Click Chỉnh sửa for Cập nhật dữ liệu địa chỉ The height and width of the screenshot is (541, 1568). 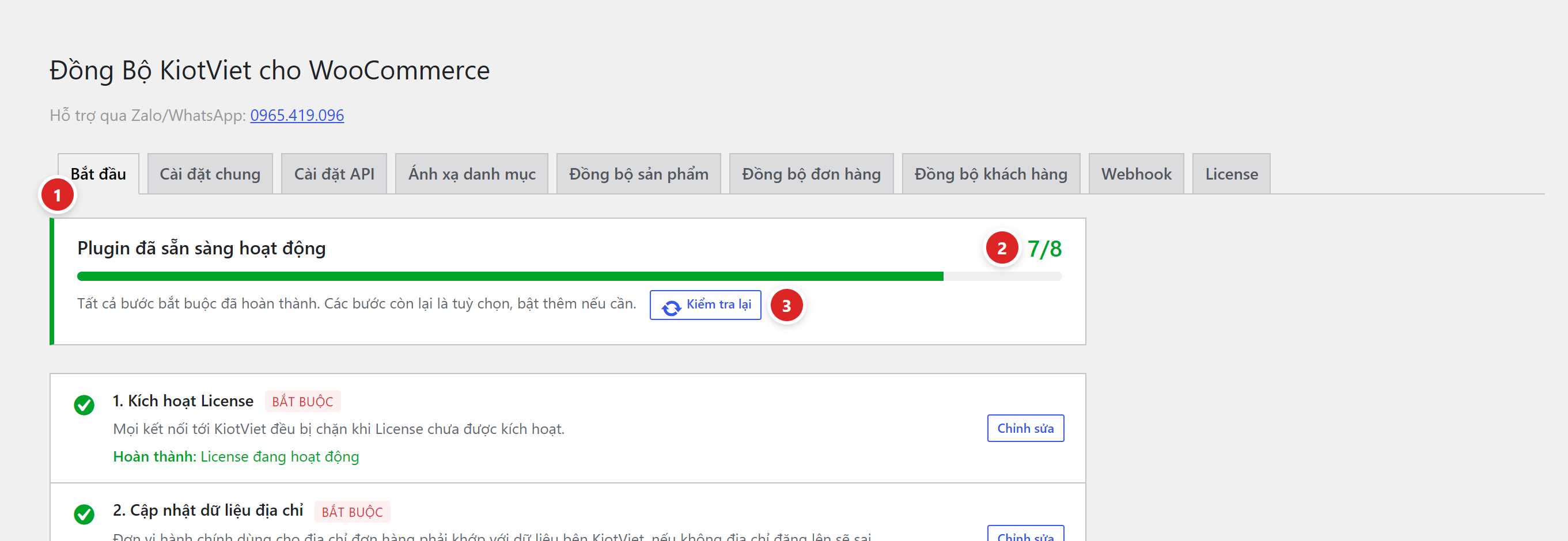pyautogui.click(x=1026, y=534)
